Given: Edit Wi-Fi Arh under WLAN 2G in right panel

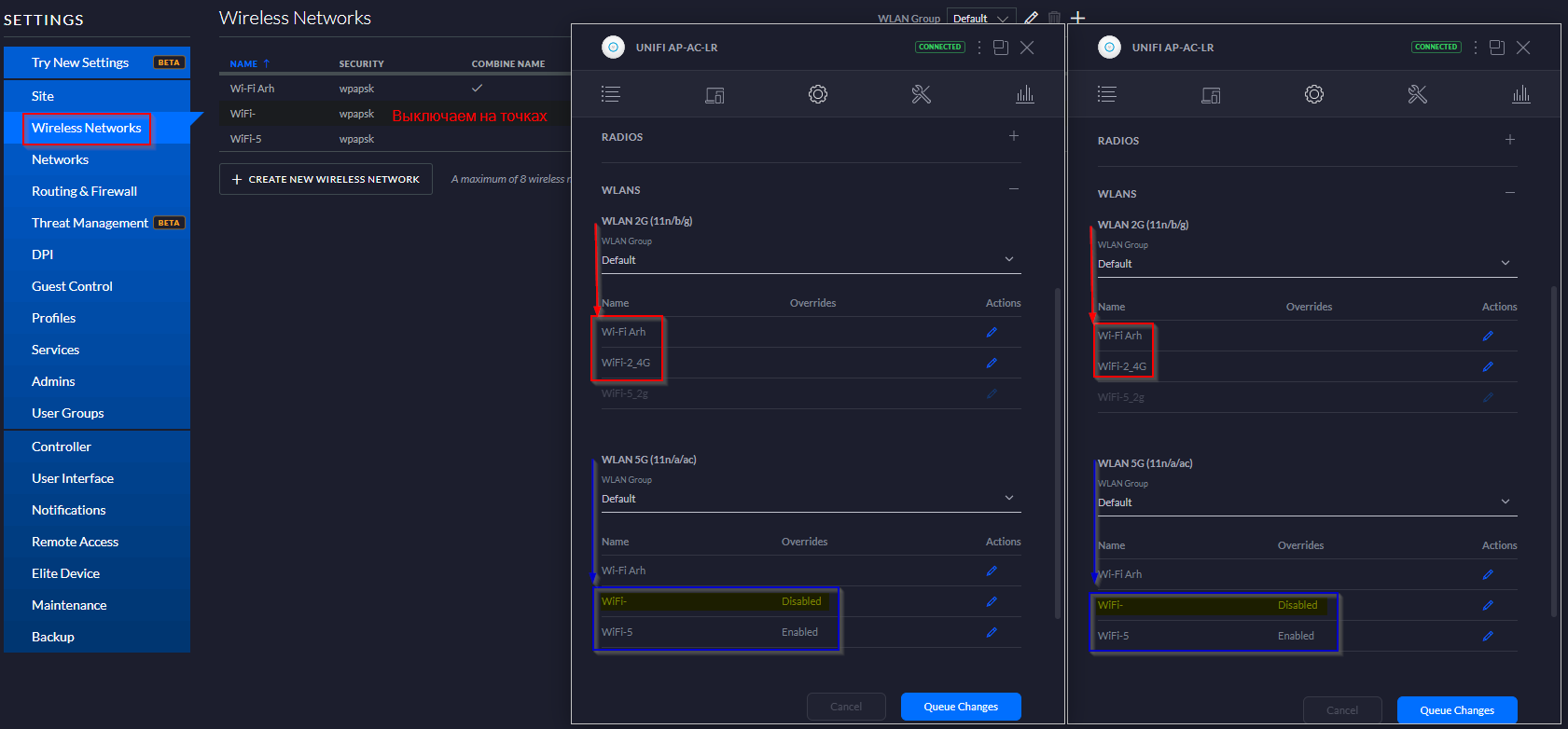Looking at the screenshot, I should tap(1487, 336).
